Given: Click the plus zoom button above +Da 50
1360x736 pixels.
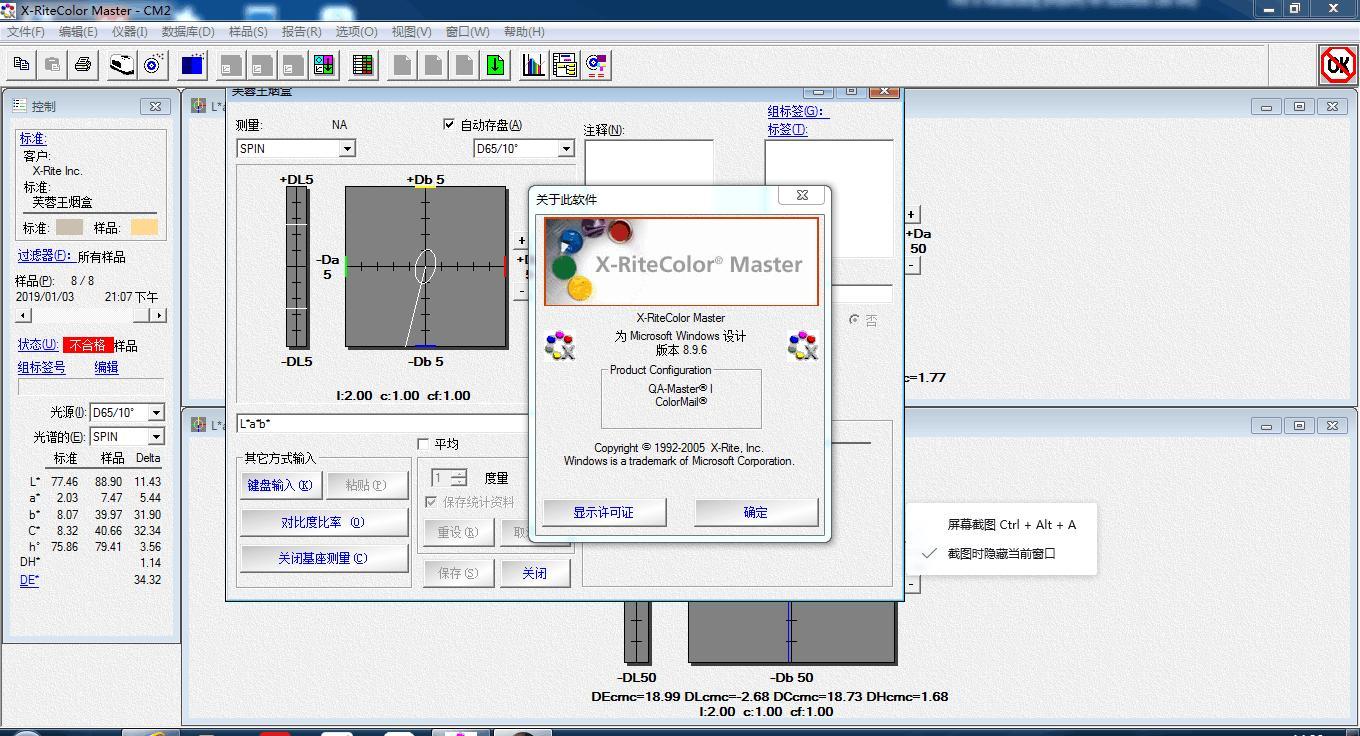Looking at the screenshot, I should [x=911, y=214].
